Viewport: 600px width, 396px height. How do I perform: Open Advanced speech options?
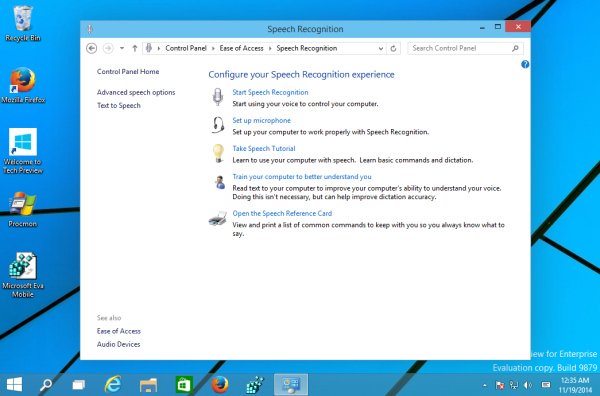pos(136,92)
